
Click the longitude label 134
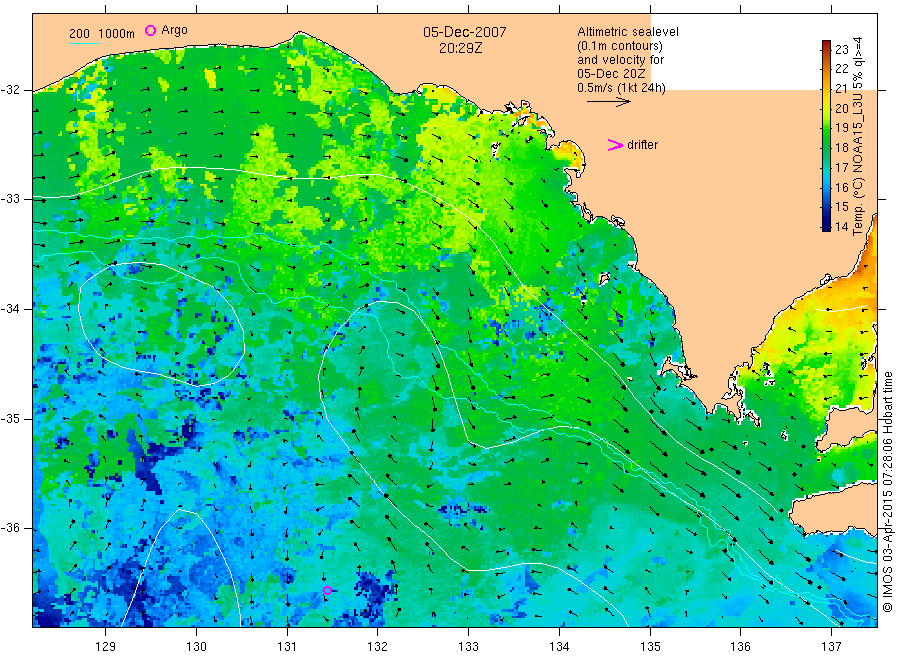point(559,647)
